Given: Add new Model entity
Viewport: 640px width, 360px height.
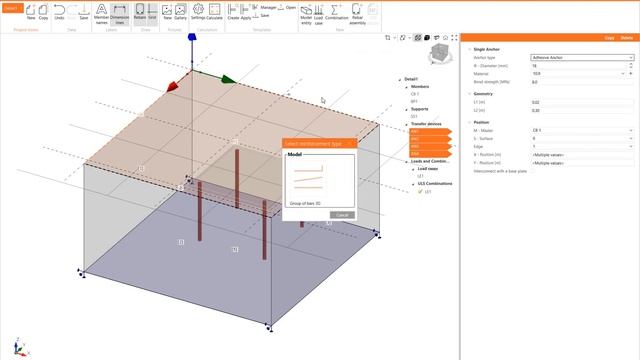Looking at the screenshot, I should point(306,14).
